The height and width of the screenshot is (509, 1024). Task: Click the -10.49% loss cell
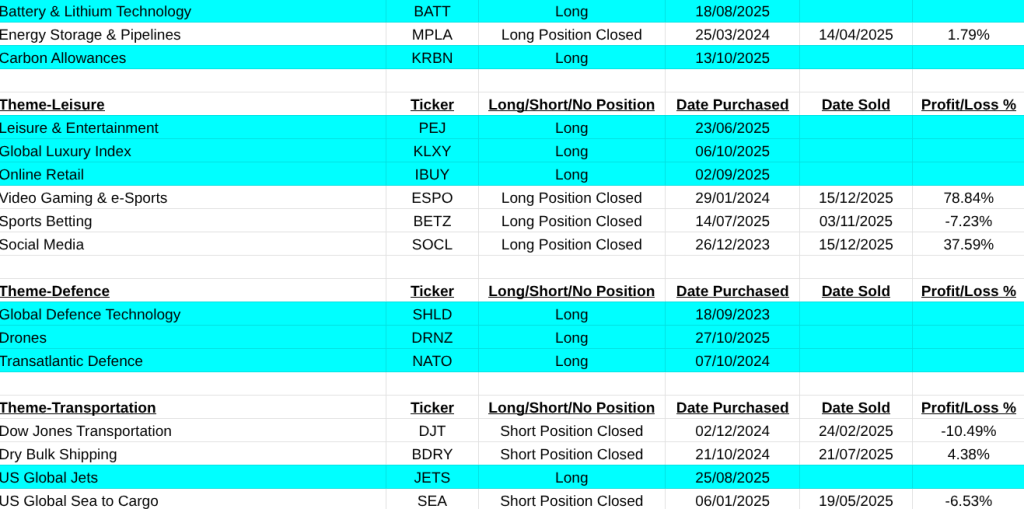968,431
